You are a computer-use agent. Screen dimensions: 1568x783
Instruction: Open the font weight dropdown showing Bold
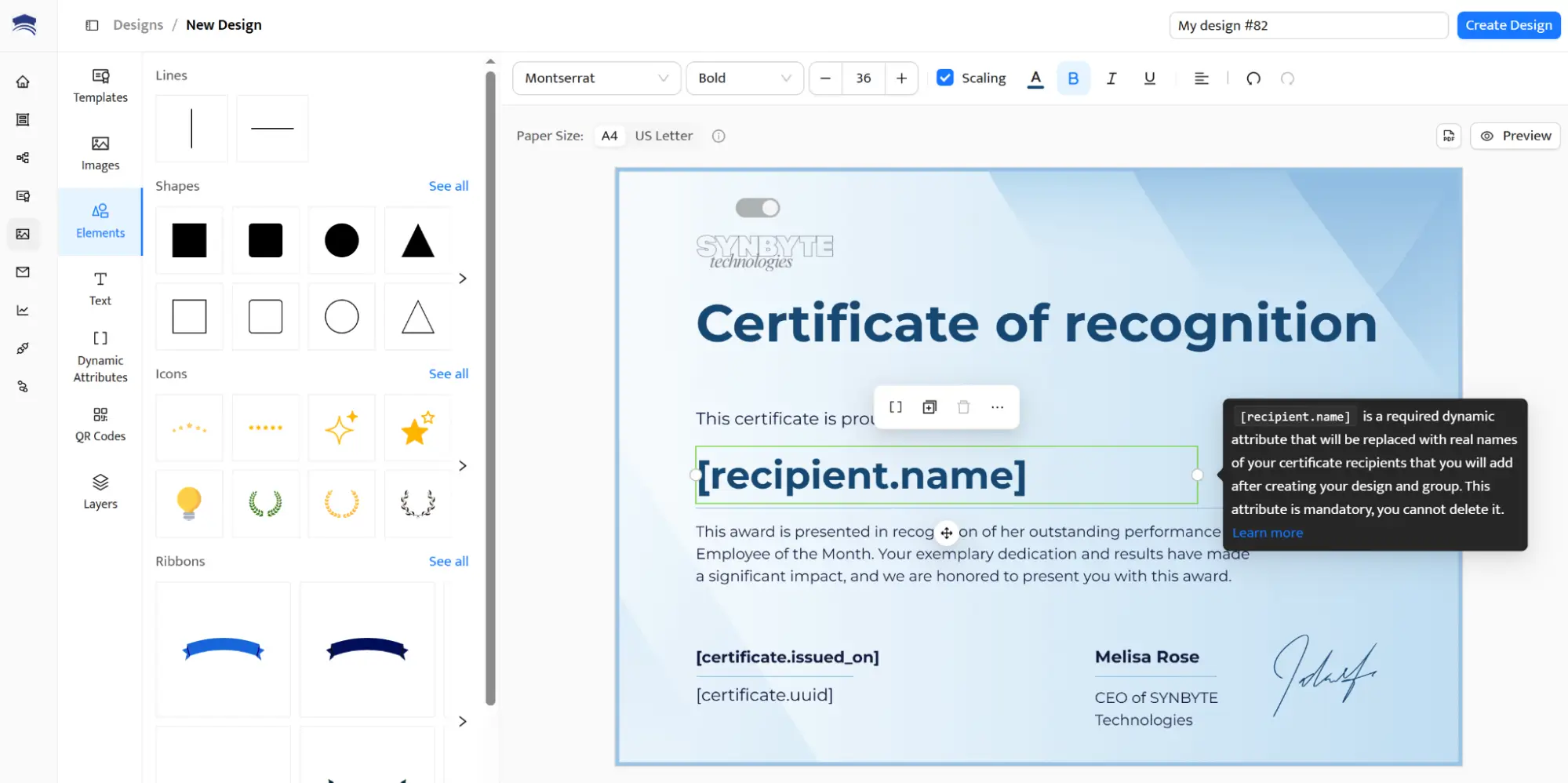point(744,78)
